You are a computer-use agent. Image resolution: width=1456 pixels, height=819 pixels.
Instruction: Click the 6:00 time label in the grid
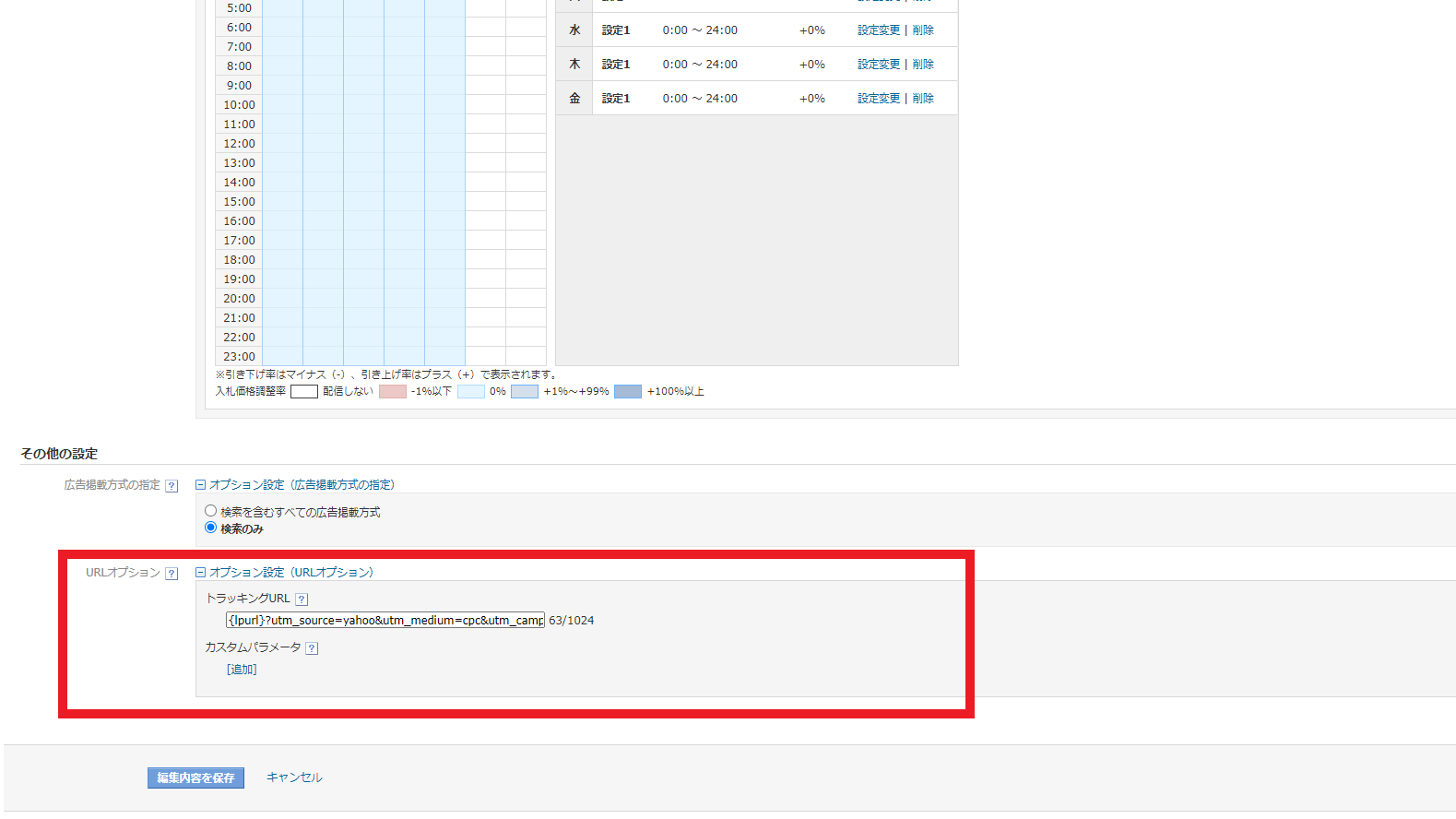pyautogui.click(x=240, y=28)
